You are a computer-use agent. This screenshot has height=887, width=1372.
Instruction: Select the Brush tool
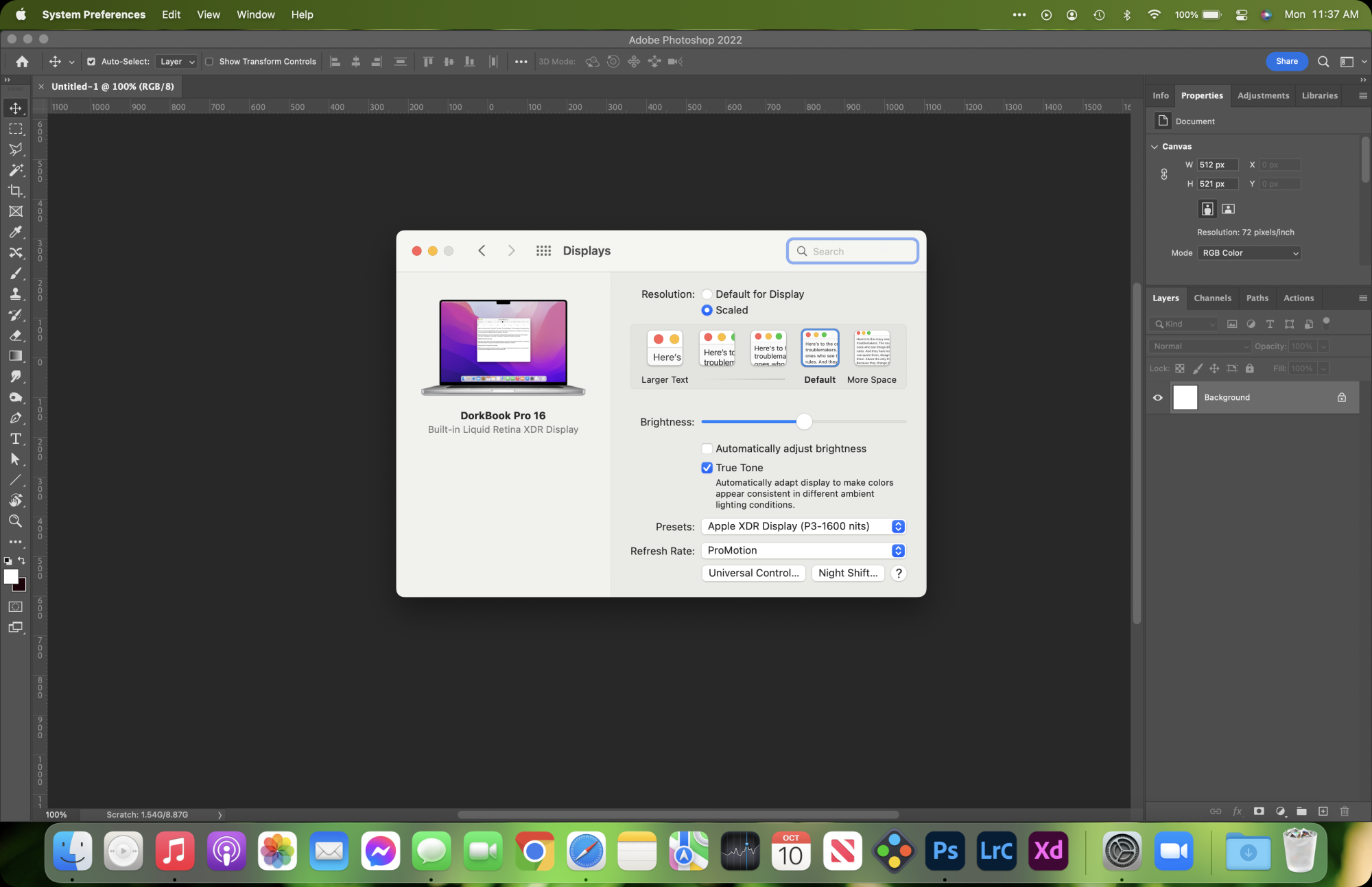pyautogui.click(x=15, y=273)
